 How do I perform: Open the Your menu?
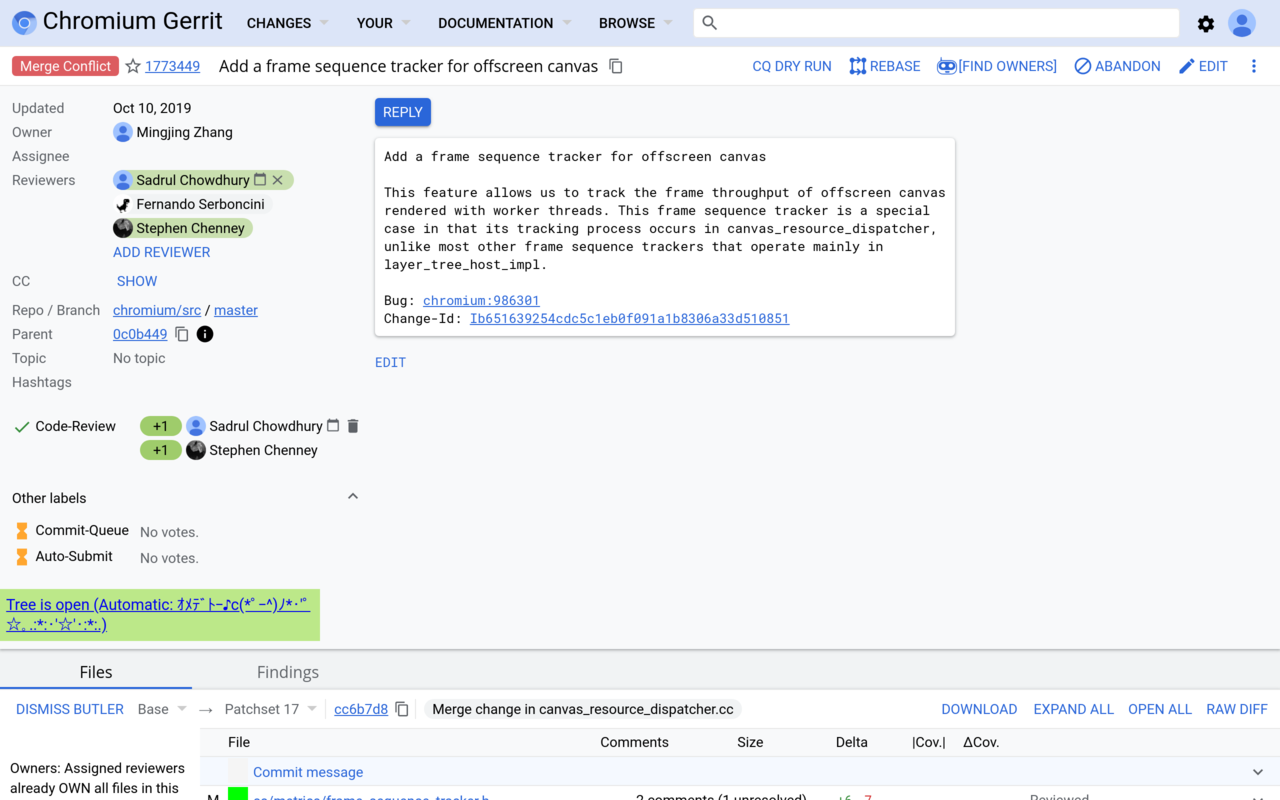[383, 23]
